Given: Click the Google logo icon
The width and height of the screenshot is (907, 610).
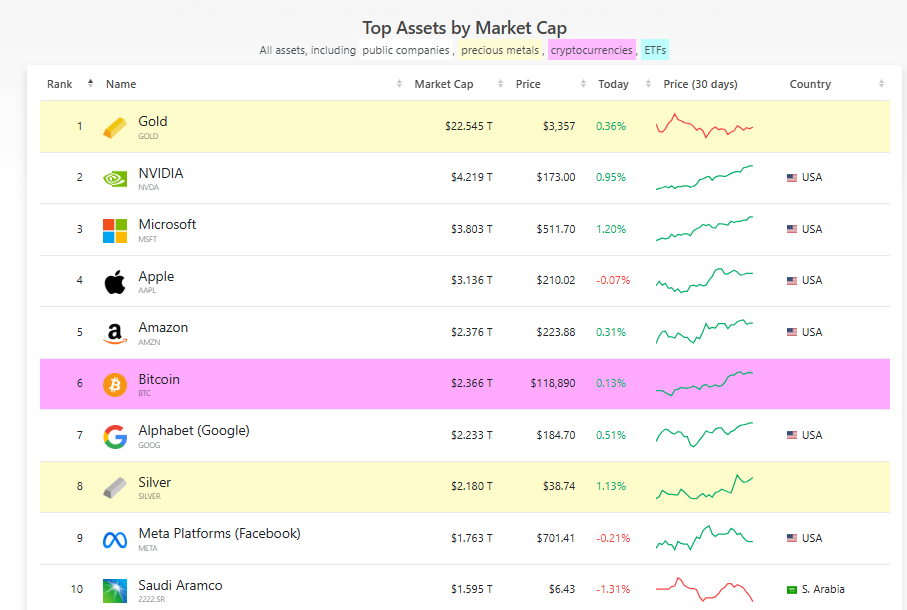Looking at the screenshot, I should tap(115, 436).
